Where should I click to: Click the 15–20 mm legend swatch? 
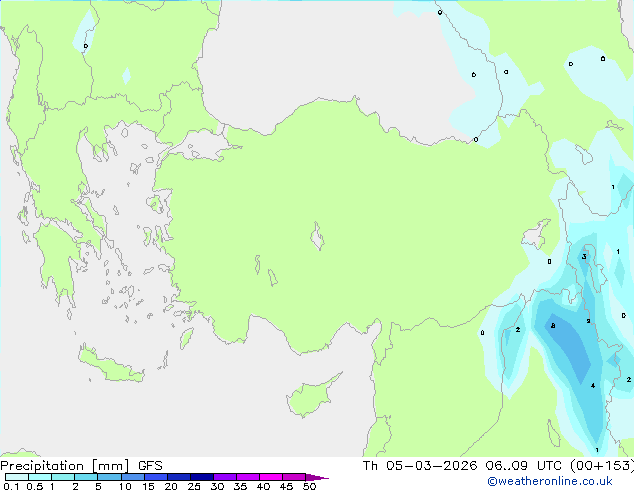point(156,477)
